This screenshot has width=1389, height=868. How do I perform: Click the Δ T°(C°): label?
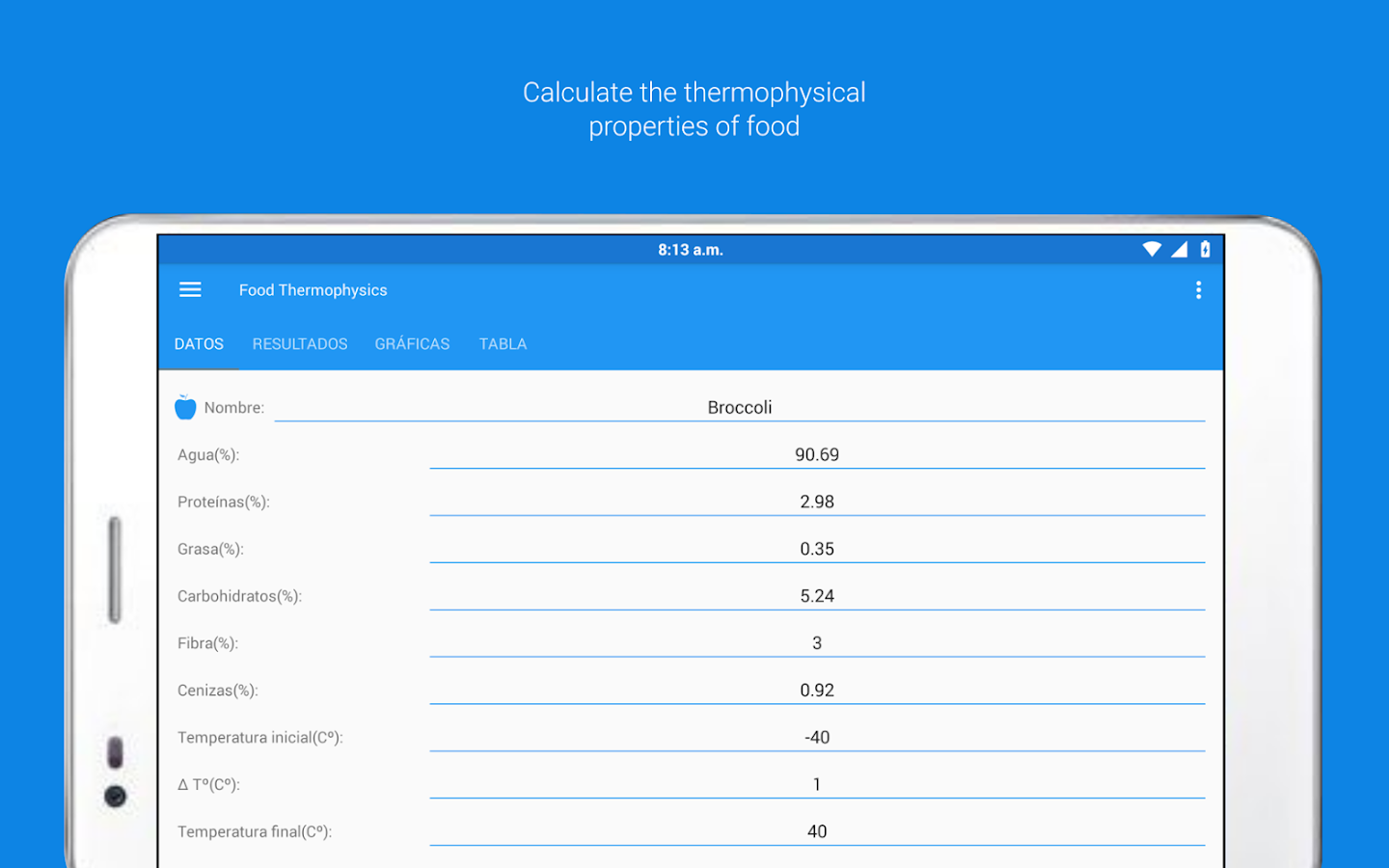208,785
